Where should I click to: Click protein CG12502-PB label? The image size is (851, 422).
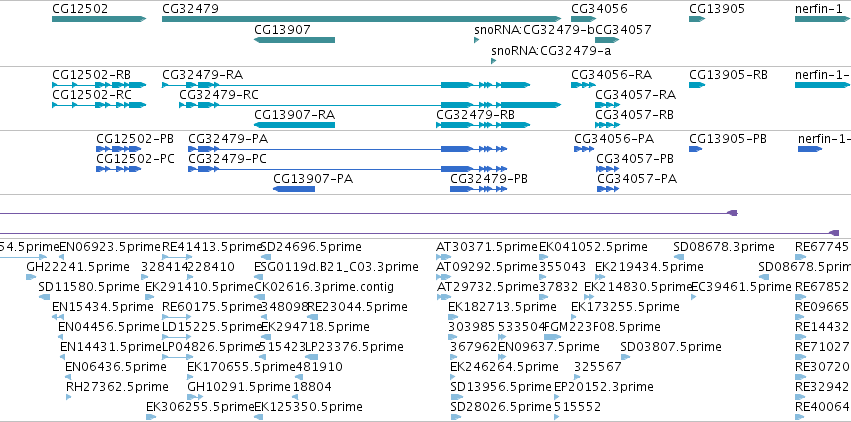point(135,138)
